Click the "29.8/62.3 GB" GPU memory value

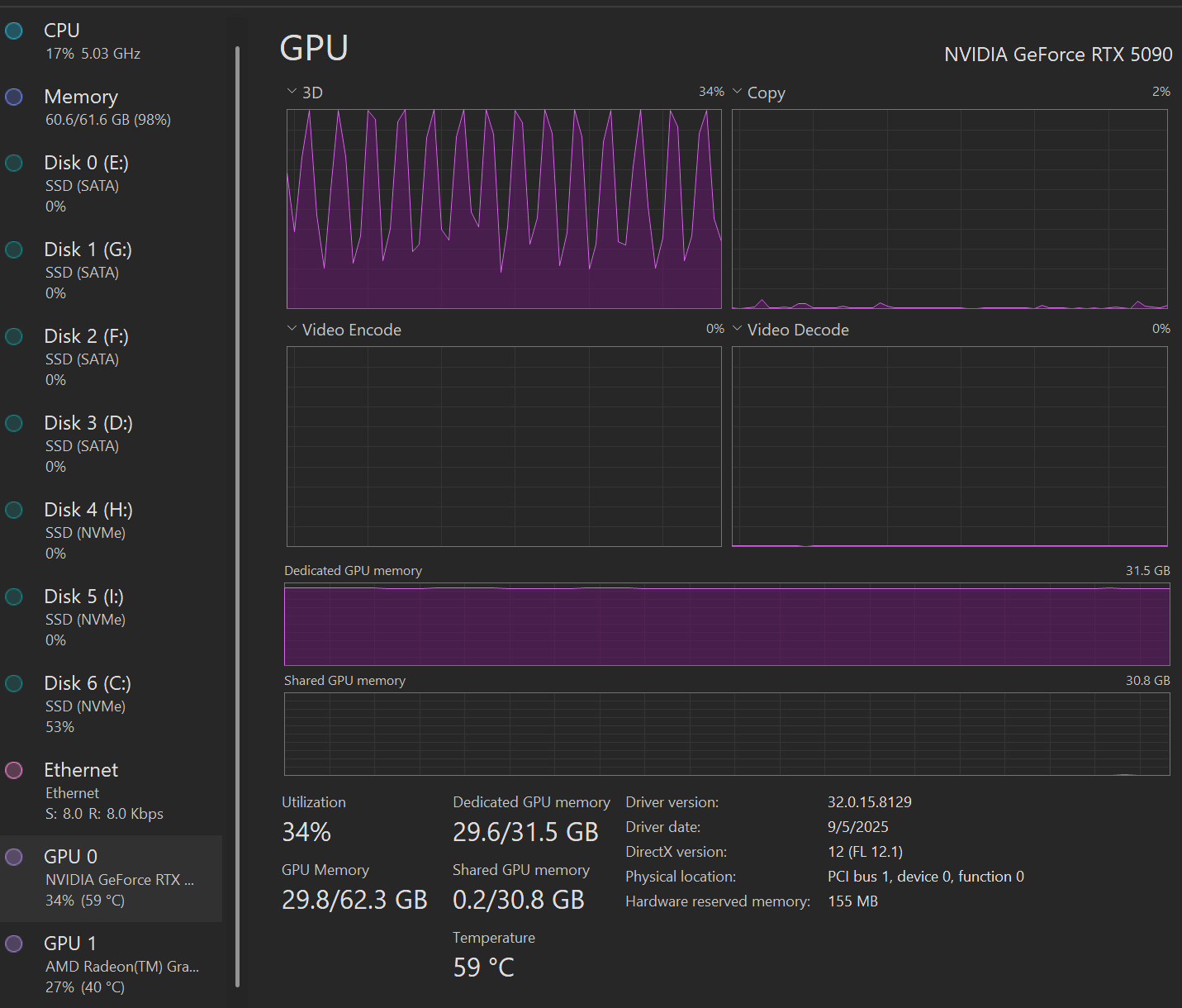pos(354,900)
